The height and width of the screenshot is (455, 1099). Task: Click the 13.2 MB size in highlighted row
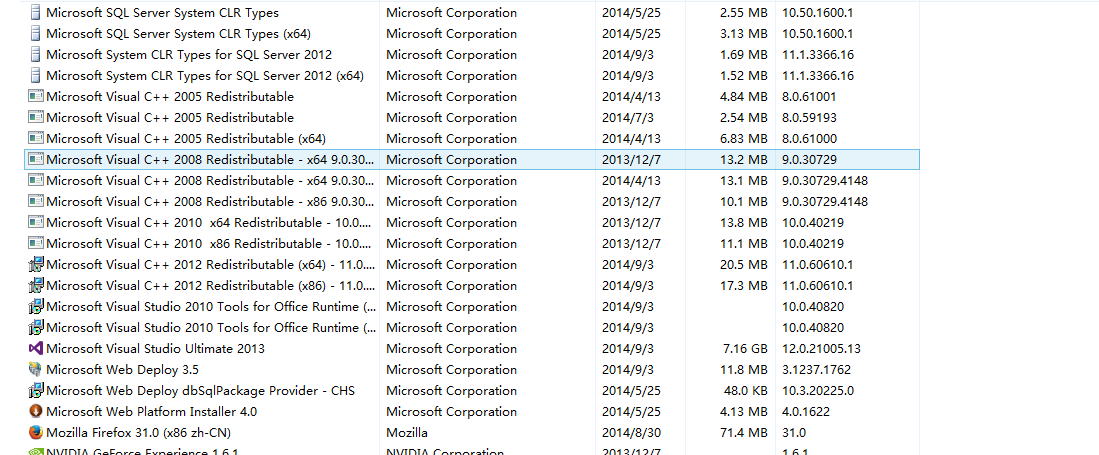coord(744,160)
